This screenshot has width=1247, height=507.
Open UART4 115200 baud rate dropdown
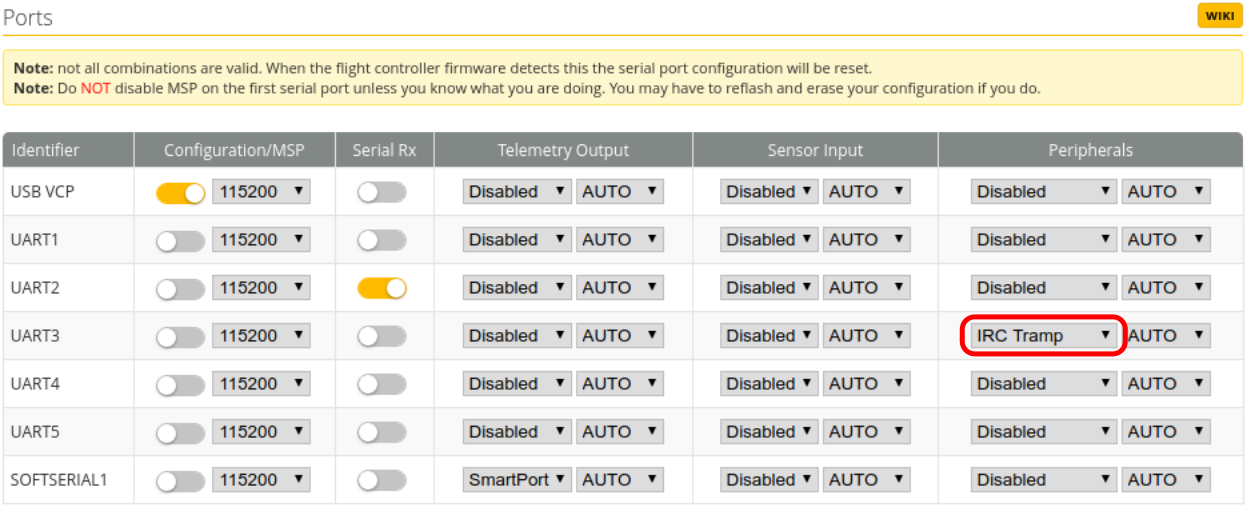point(261,384)
